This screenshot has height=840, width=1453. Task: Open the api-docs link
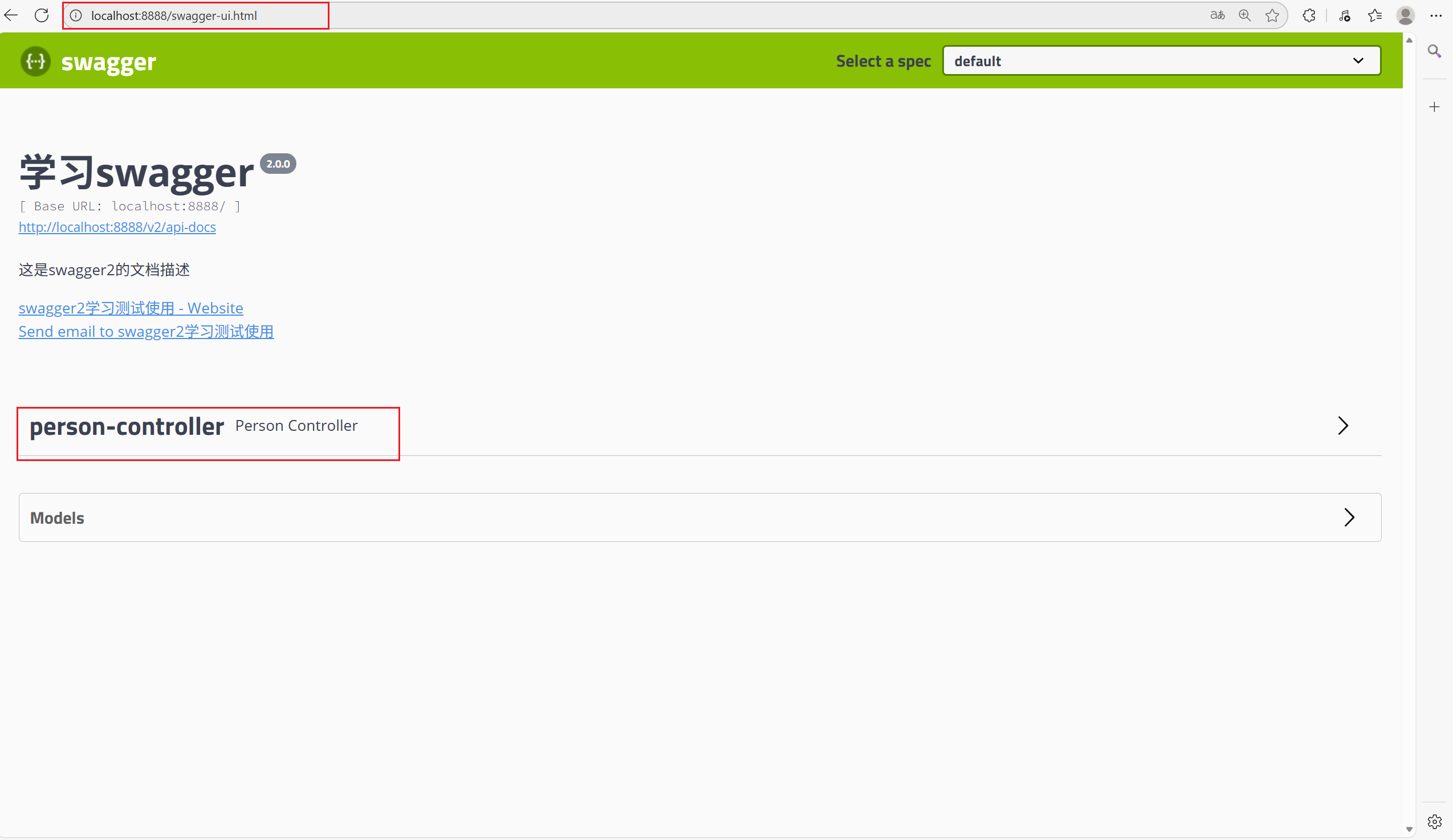tap(117, 227)
